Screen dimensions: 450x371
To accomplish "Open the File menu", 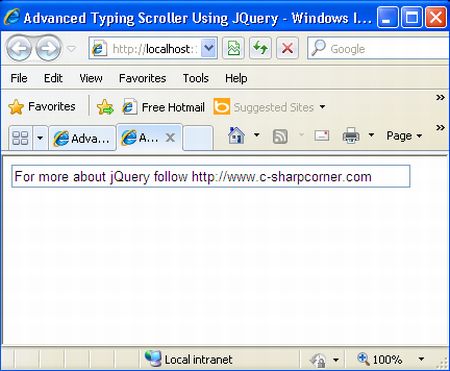I will (x=19, y=78).
